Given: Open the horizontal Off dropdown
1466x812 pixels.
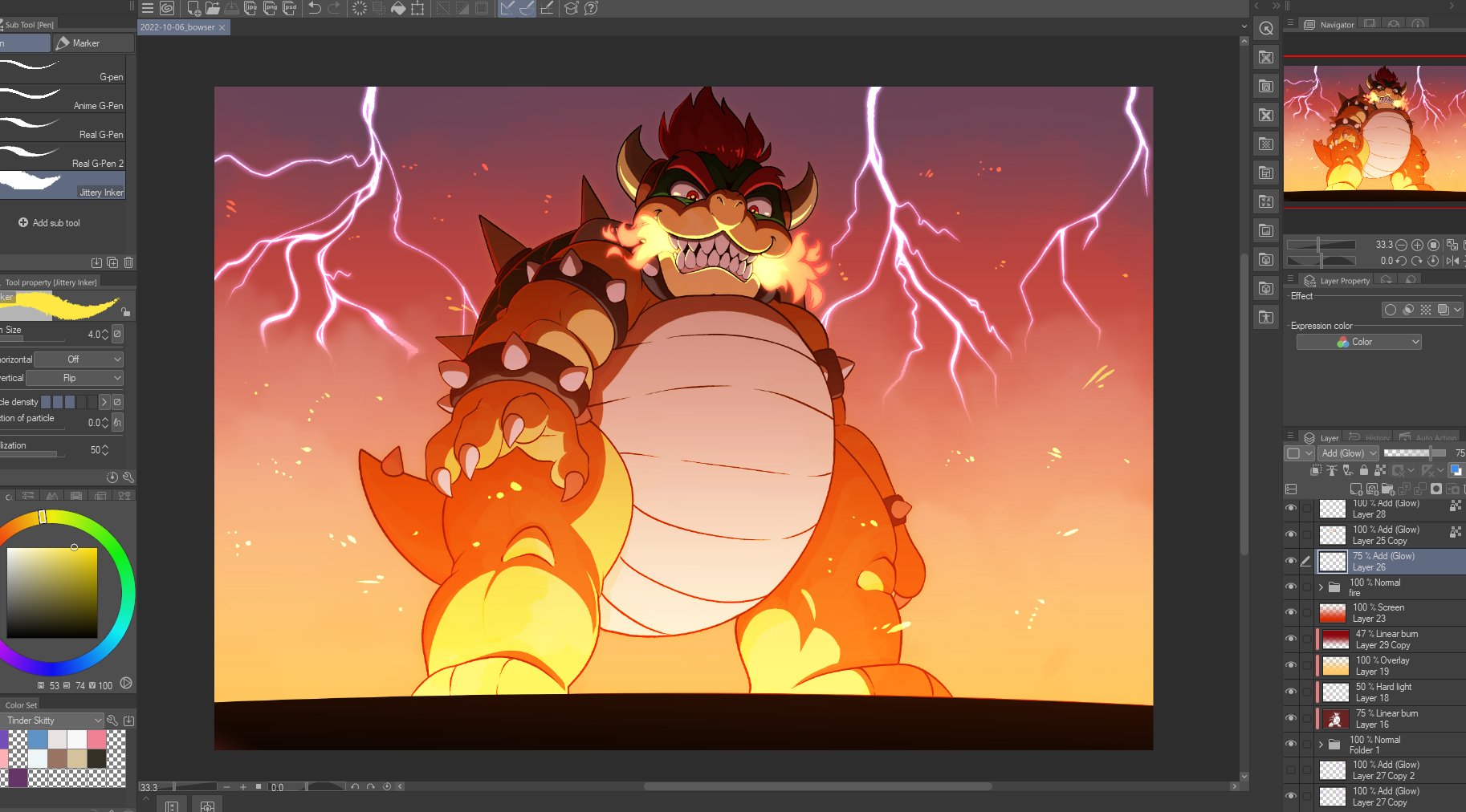Looking at the screenshot, I should coord(79,359).
